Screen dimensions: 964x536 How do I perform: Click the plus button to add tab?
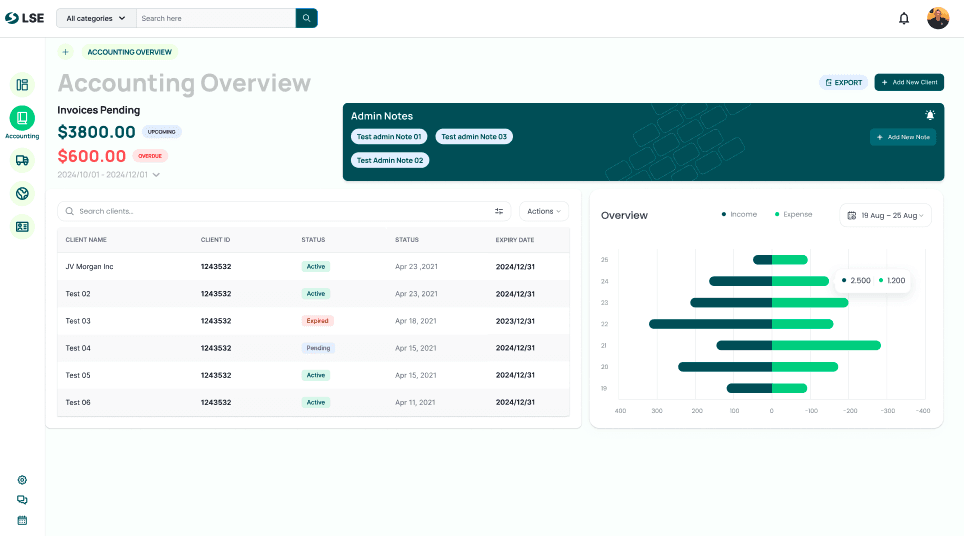65,52
